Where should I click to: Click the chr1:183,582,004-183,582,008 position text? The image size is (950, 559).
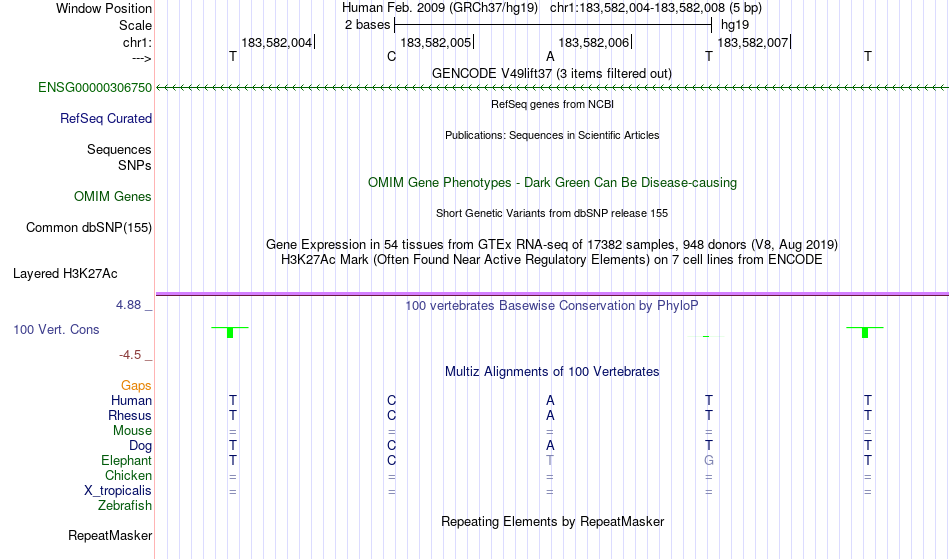(656, 8)
